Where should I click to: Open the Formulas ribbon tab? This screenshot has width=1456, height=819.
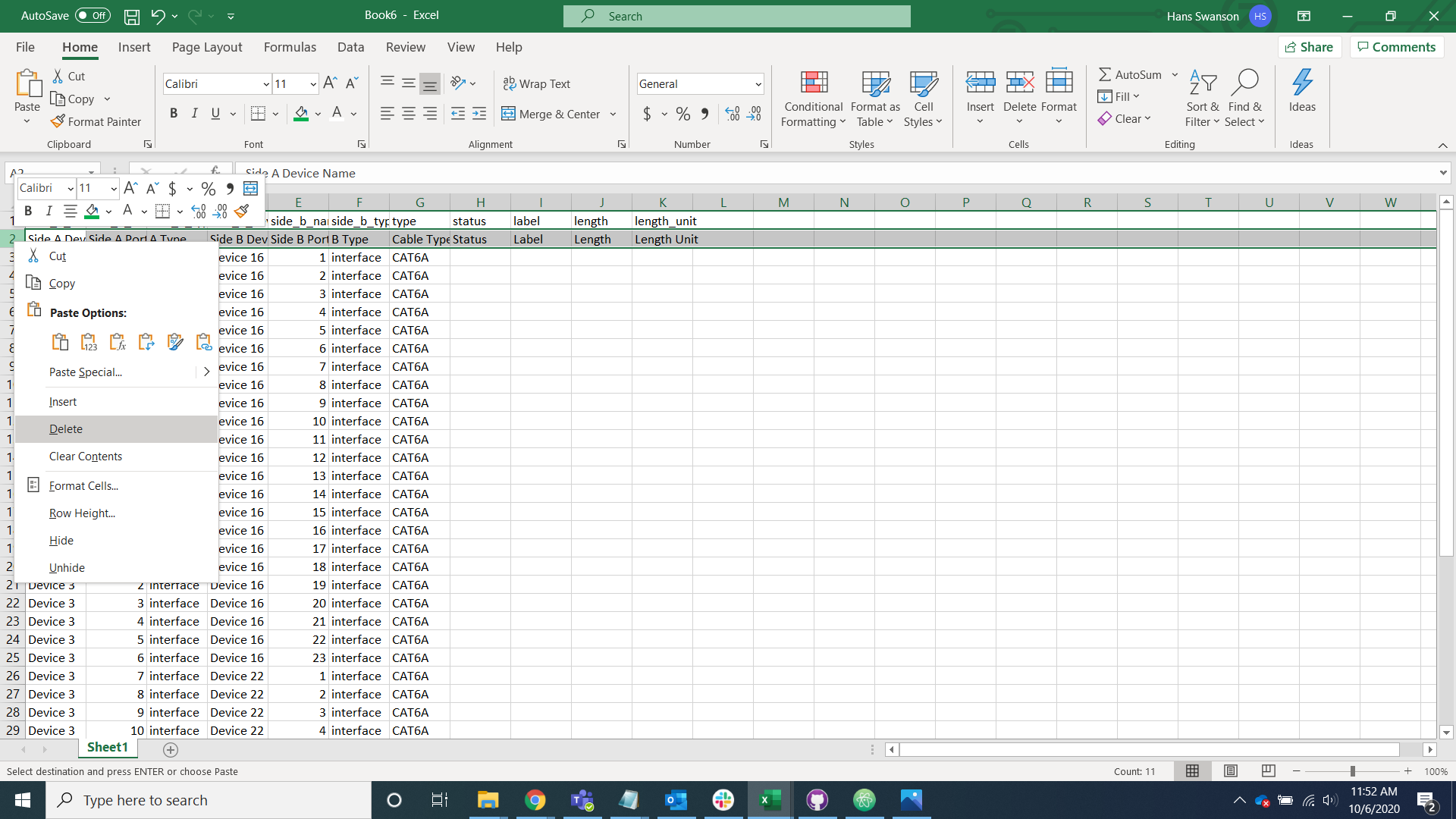tap(290, 47)
